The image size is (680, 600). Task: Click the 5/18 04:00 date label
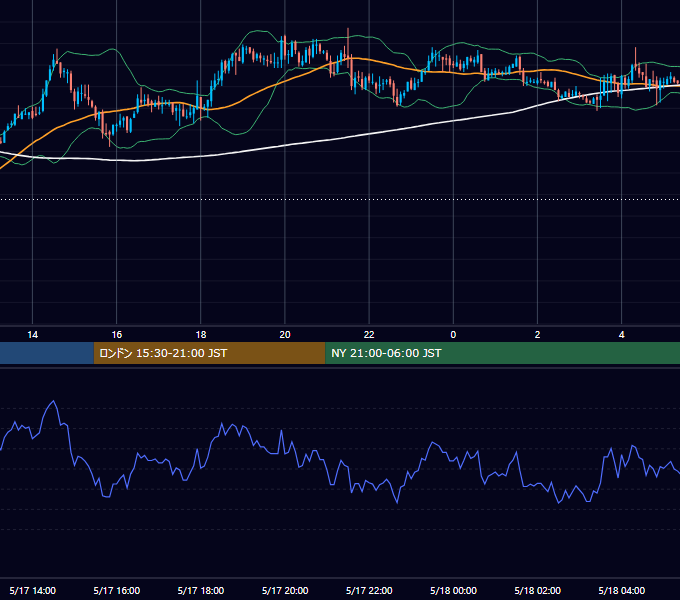pyautogui.click(x=621, y=590)
